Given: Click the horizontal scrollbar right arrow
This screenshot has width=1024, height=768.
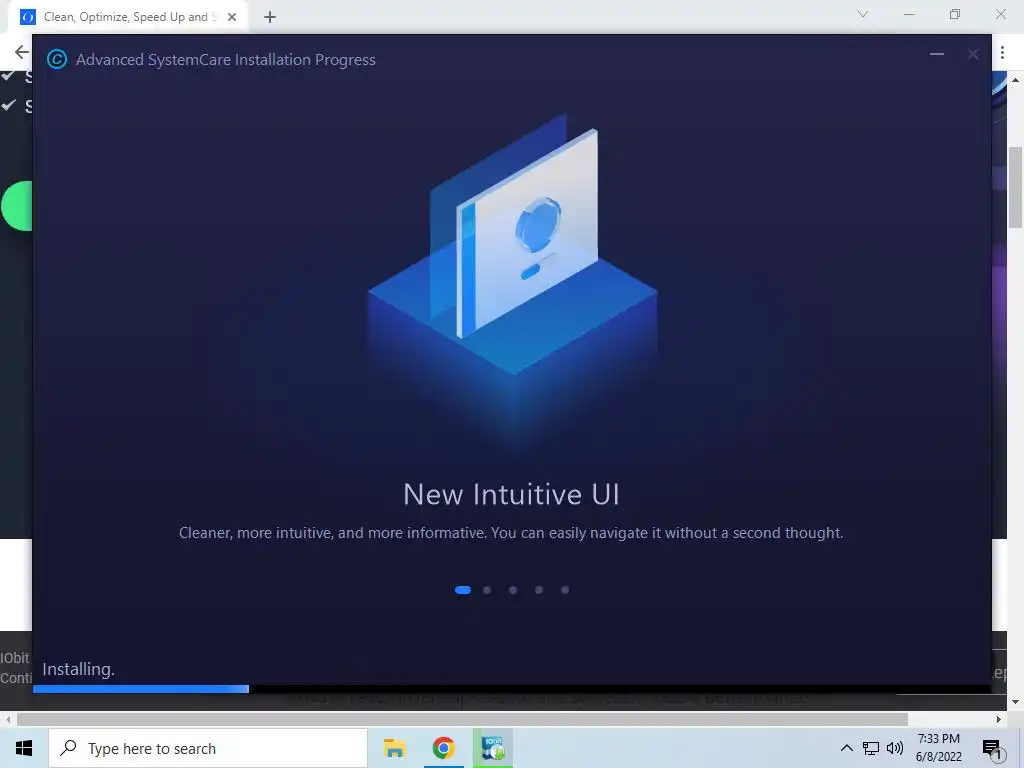Looking at the screenshot, I should click(999, 720).
